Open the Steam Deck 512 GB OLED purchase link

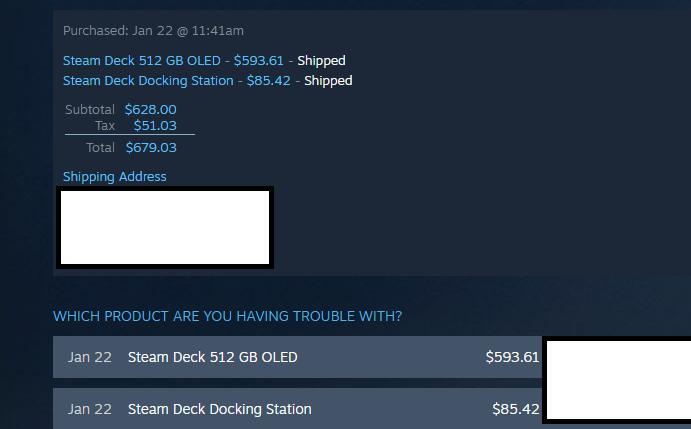coord(141,60)
